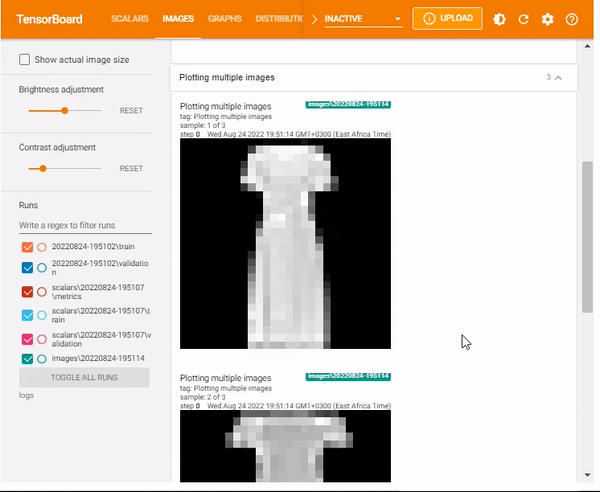The width and height of the screenshot is (600, 492).
Task: Uncheck the scalars 20220824-195107\metrics checkbox
Action: coord(27,292)
